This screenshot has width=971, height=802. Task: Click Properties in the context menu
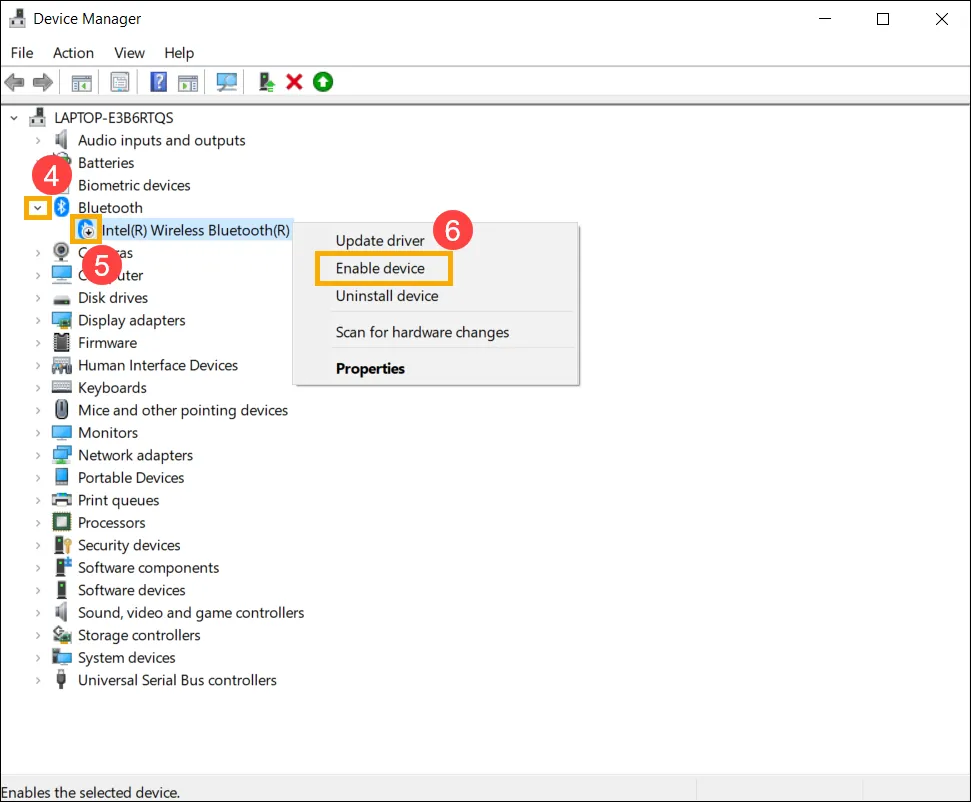pyautogui.click(x=370, y=368)
